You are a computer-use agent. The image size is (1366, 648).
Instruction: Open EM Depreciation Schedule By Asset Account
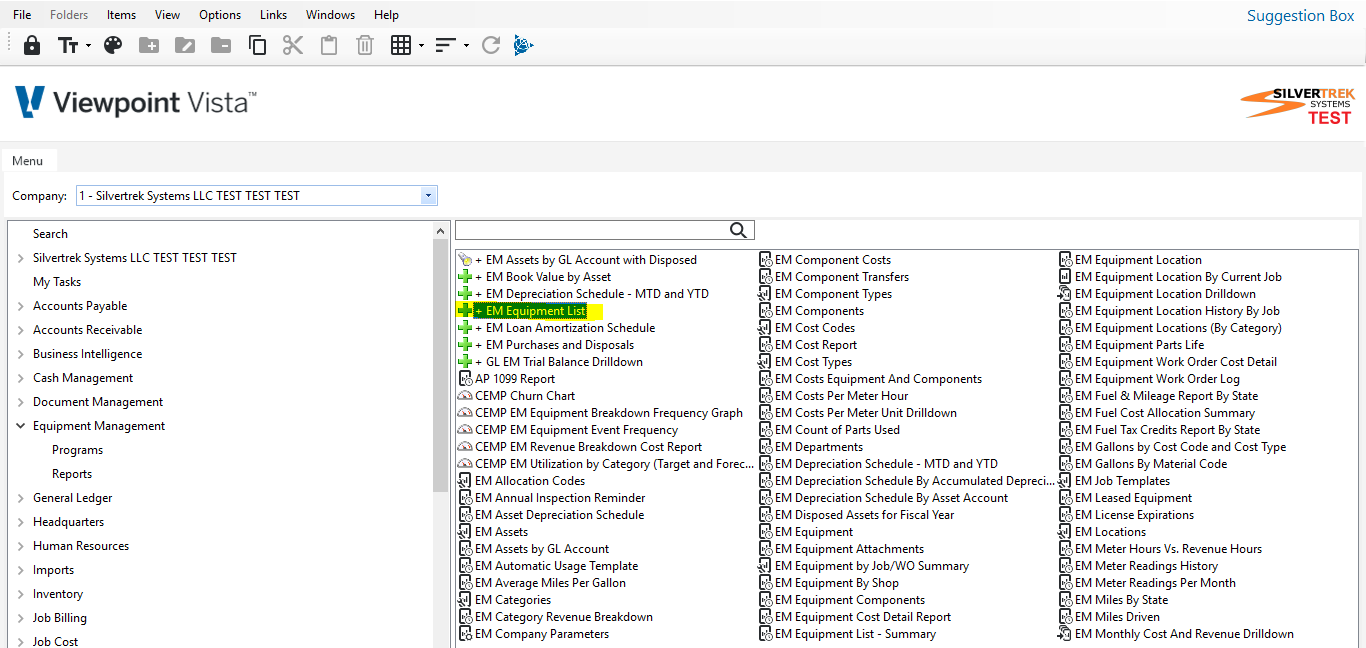click(x=891, y=498)
